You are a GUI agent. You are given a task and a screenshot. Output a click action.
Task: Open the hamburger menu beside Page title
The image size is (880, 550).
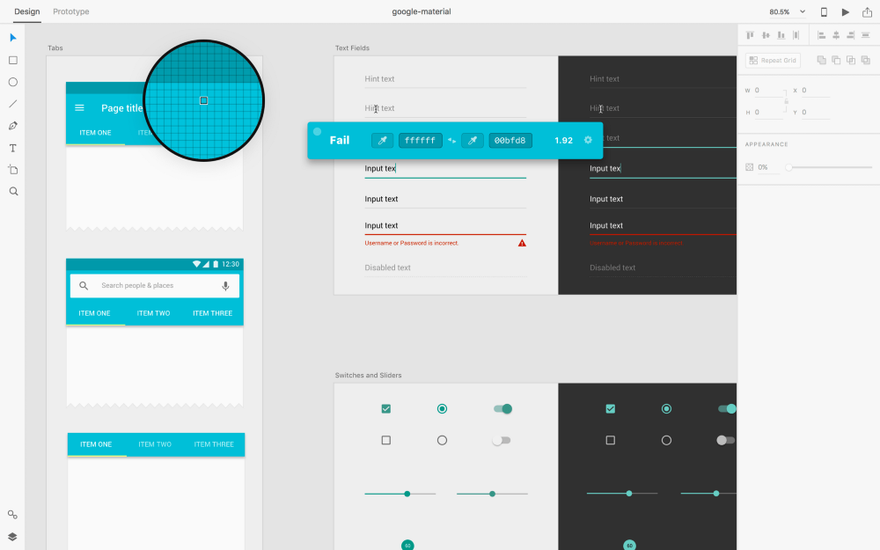pyautogui.click(x=80, y=108)
